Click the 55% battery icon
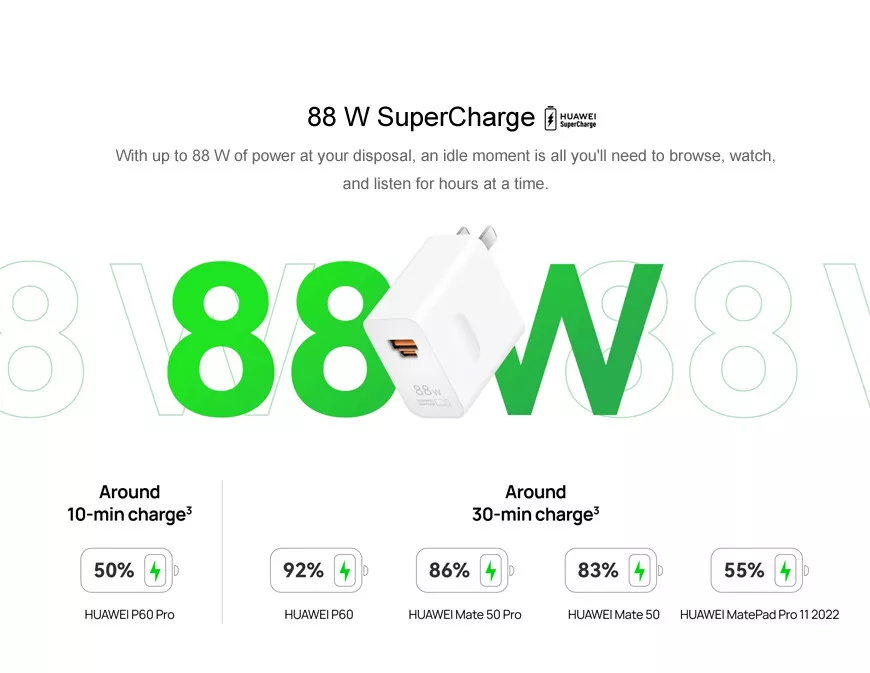This screenshot has width=870, height=673. [760, 570]
